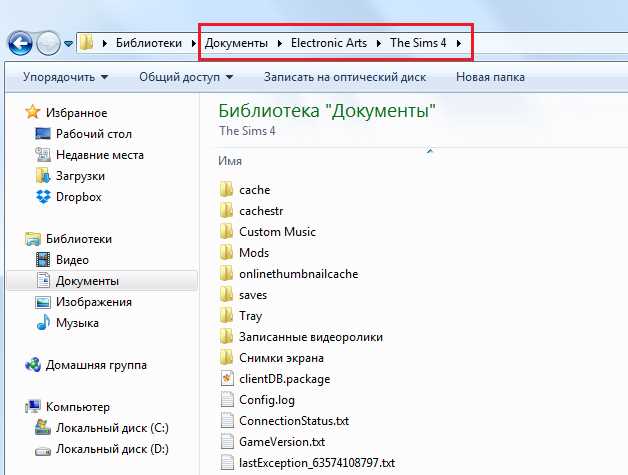Select Избранное star icon in sidebar
Viewport: 628px width, 475px height.
pos(32,112)
